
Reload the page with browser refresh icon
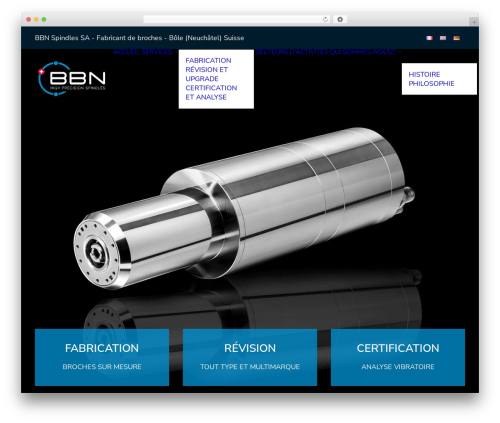pos(325,19)
